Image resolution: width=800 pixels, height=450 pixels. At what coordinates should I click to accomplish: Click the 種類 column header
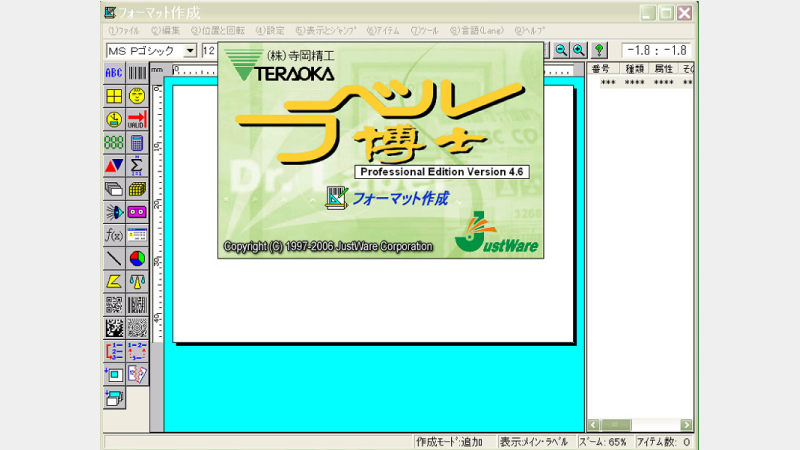pos(634,69)
